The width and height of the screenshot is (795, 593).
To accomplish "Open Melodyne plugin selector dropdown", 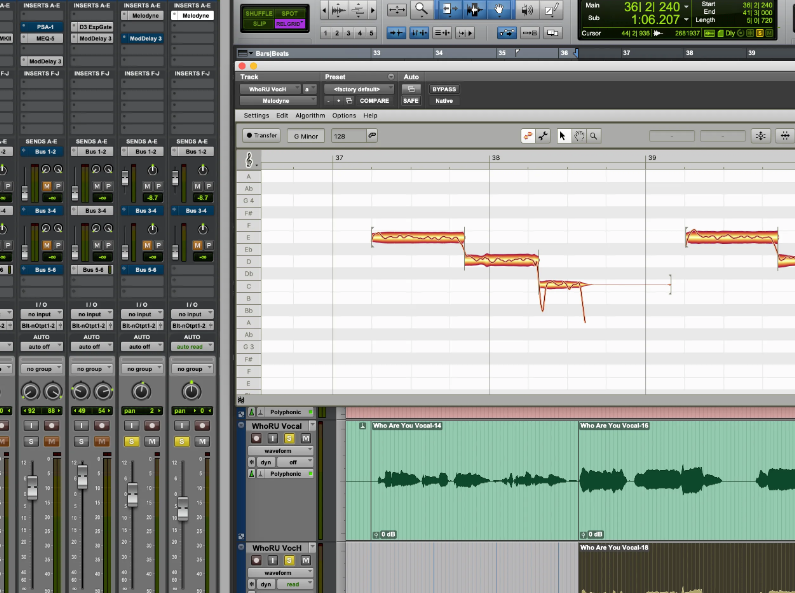I will [x=278, y=101].
